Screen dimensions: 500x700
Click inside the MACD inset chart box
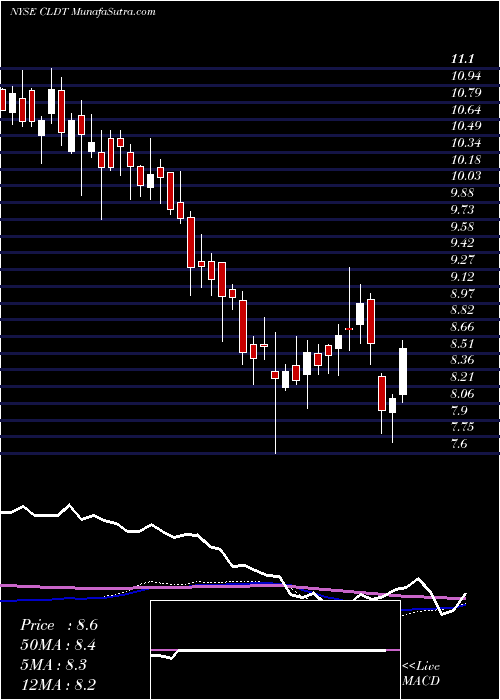(x=275, y=650)
